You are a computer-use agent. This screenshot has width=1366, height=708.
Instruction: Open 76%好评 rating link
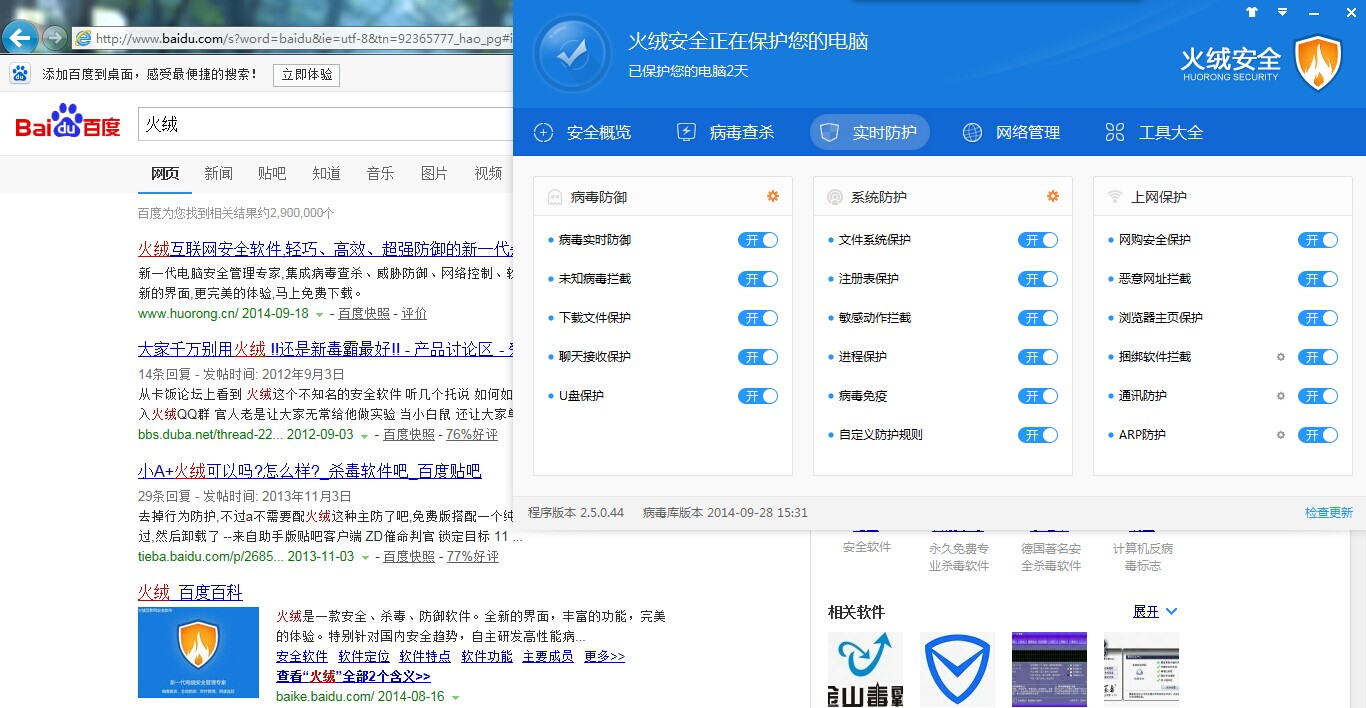tap(472, 435)
